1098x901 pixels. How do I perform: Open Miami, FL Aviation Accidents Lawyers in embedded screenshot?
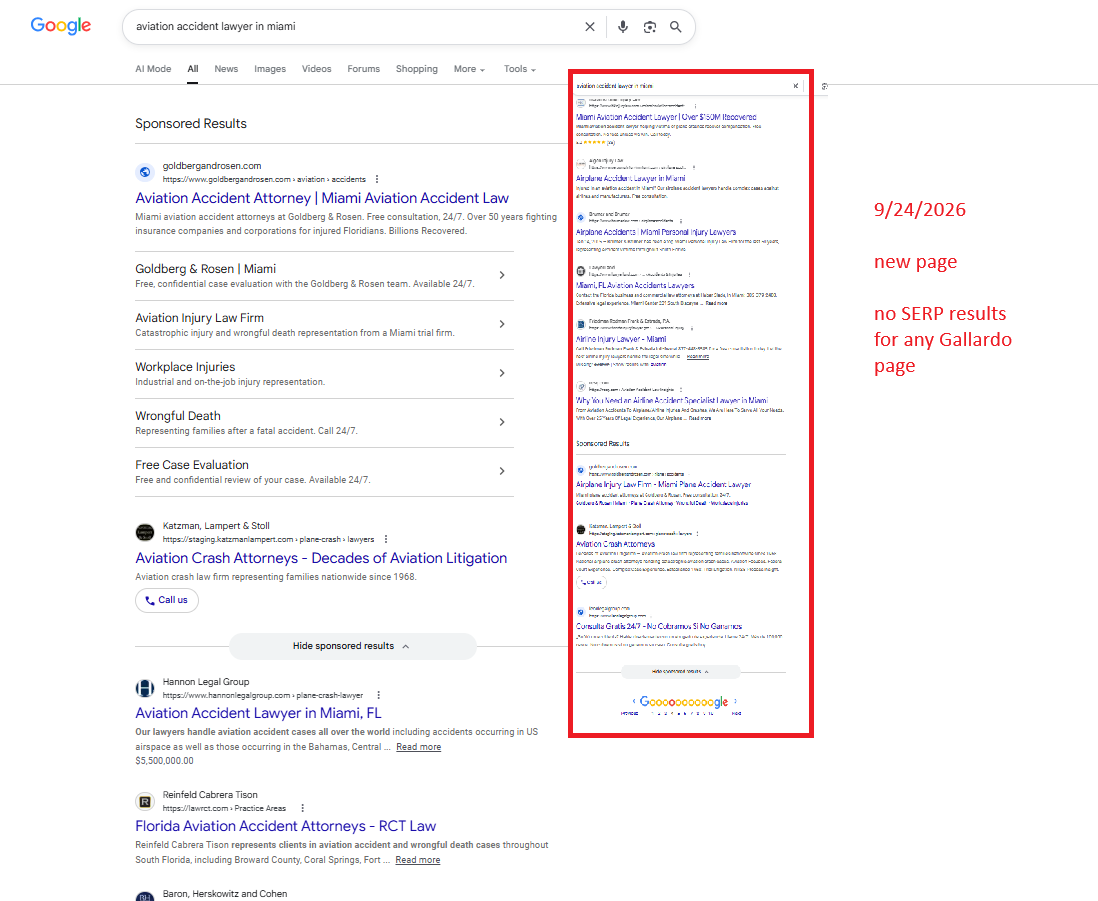click(635, 285)
